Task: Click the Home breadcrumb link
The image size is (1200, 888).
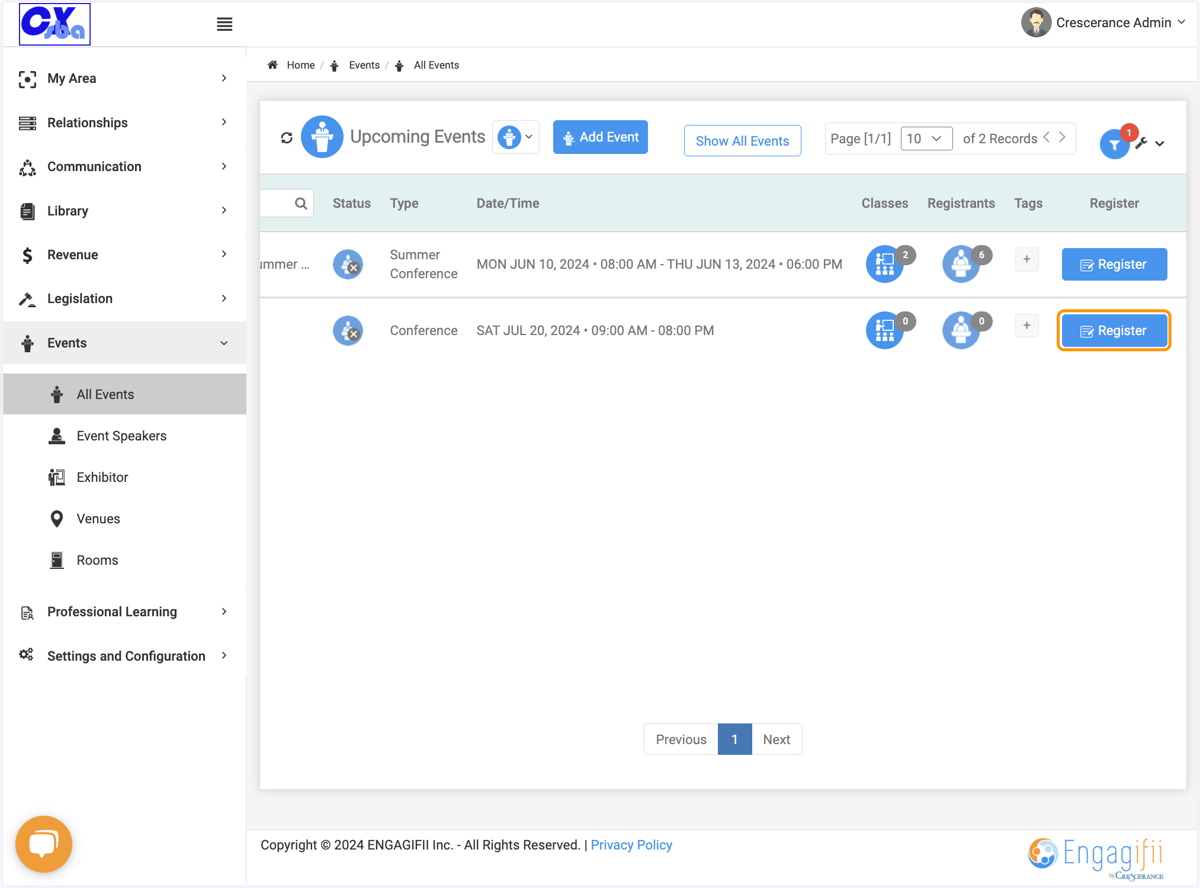Action: [x=300, y=65]
